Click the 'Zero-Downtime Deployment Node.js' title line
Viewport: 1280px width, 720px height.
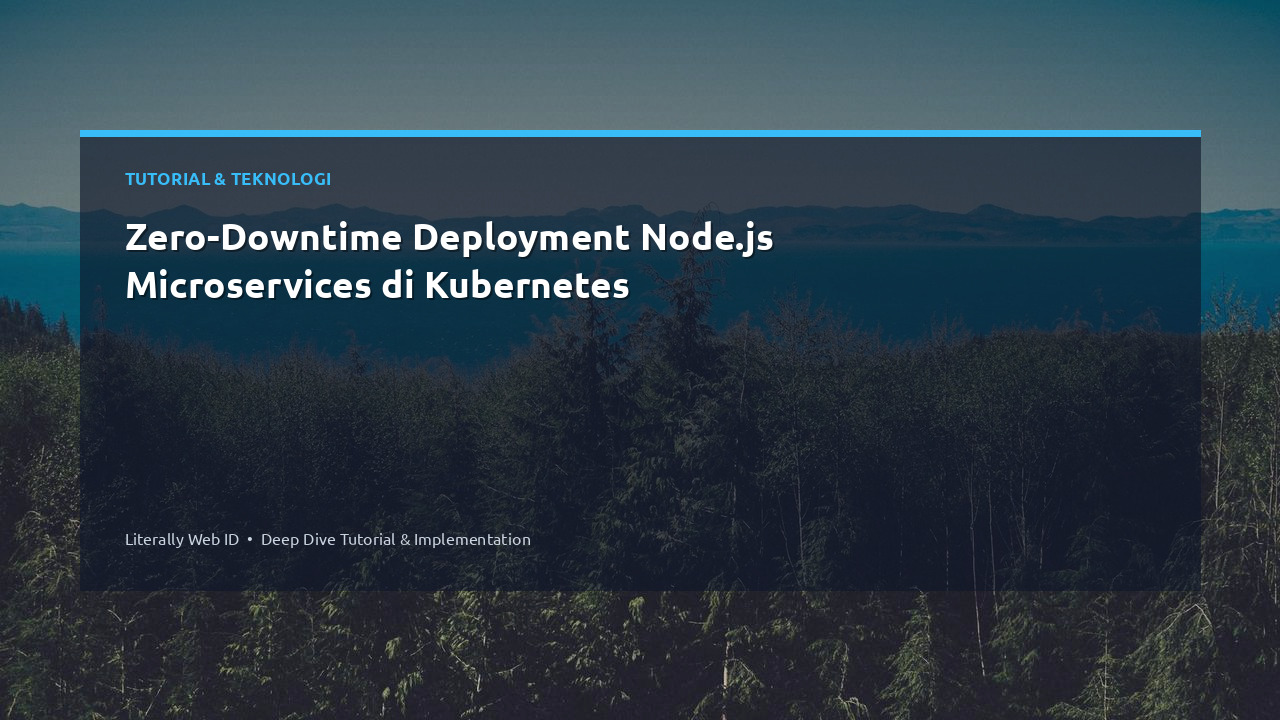pyautogui.click(x=449, y=238)
